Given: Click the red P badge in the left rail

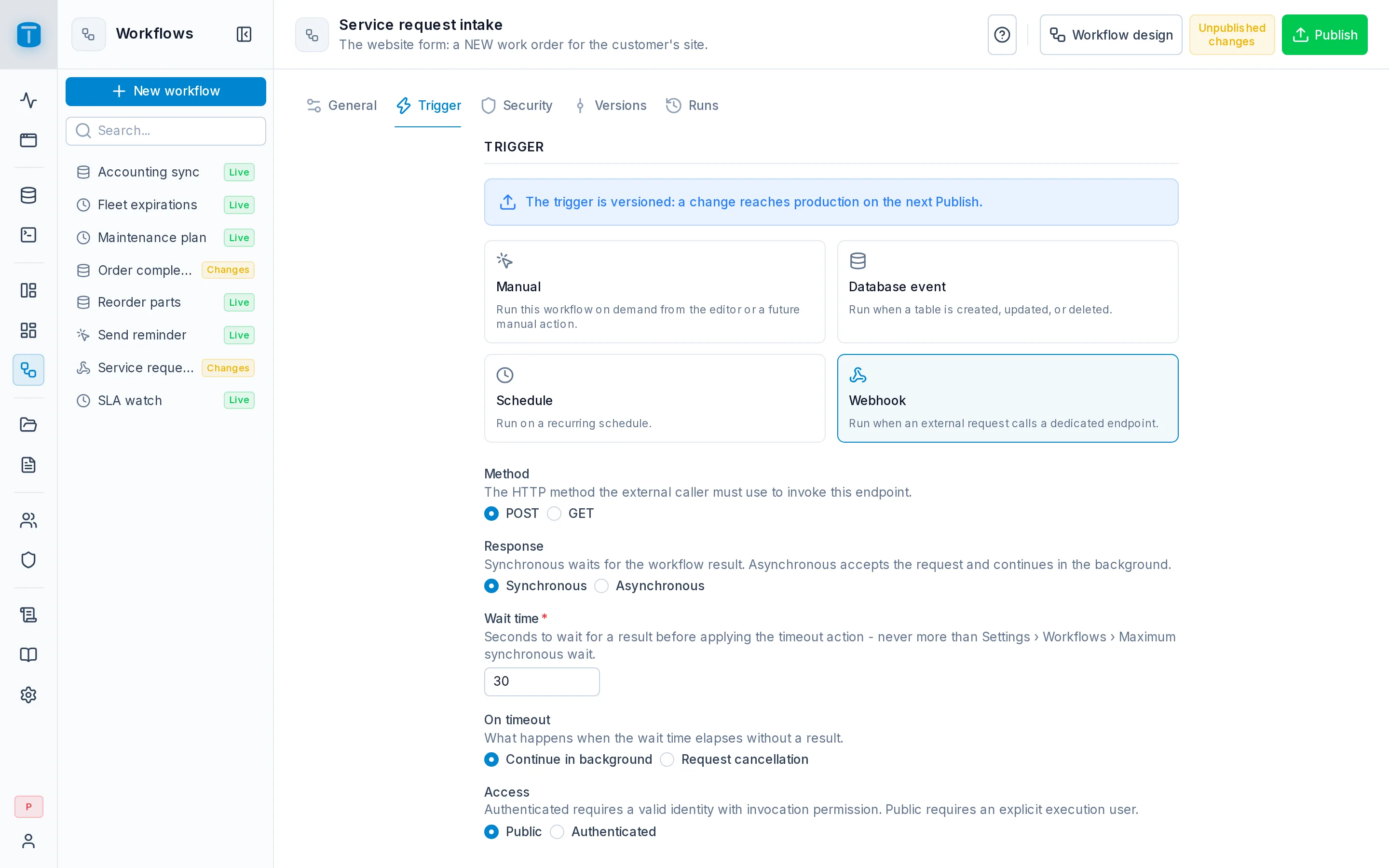Looking at the screenshot, I should (x=29, y=807).
